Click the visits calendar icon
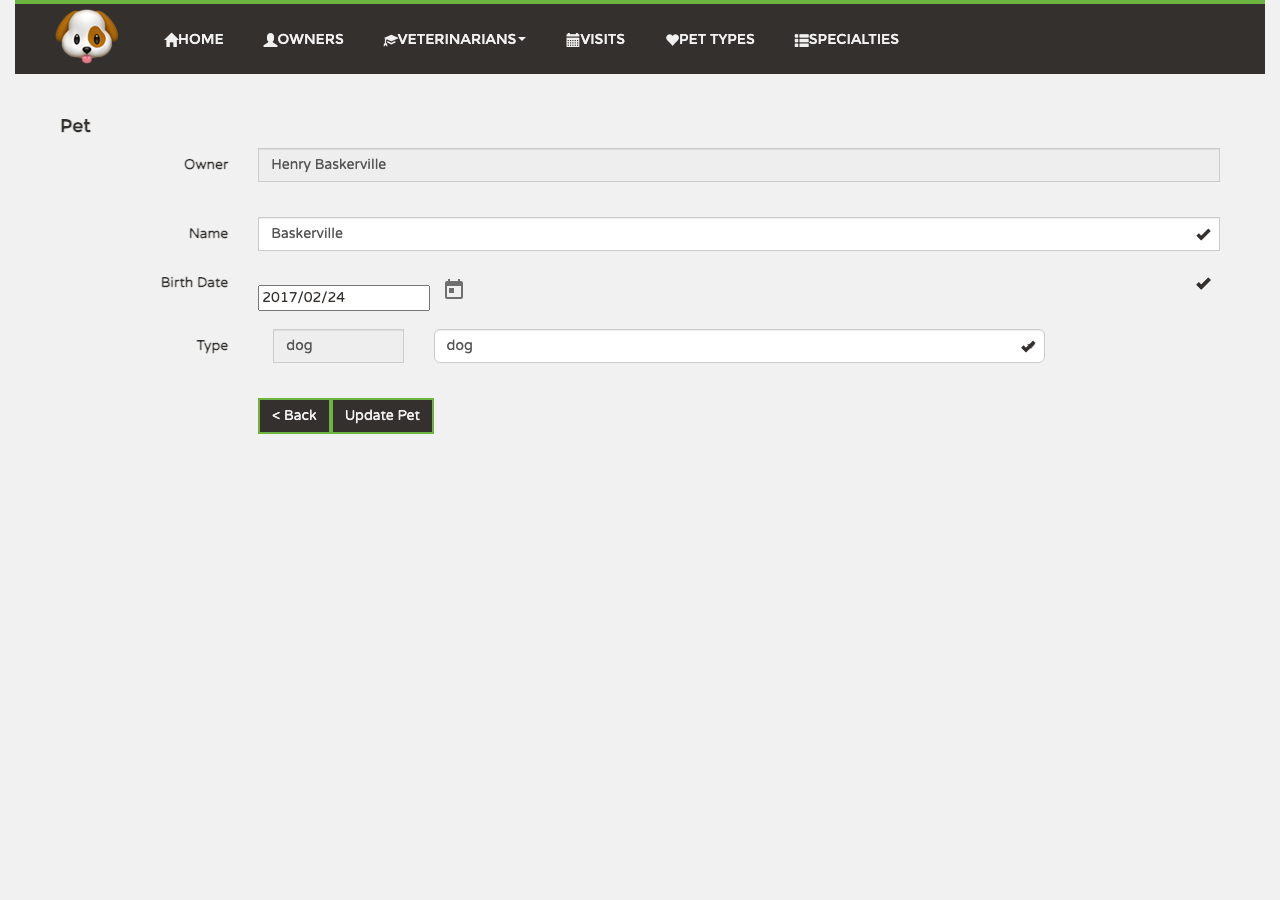The height and width of the screenshot is (900, 1280). tap(573, 40)
